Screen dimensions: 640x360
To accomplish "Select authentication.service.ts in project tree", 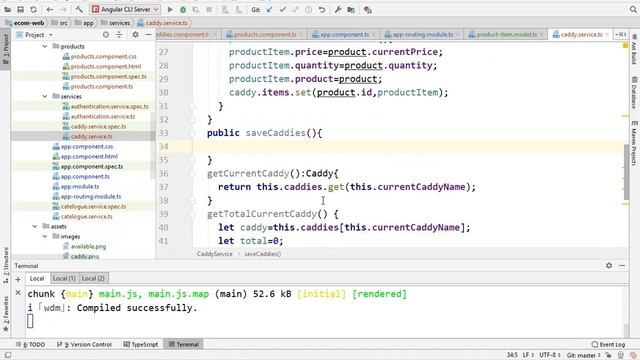I will tap(103, 116).
